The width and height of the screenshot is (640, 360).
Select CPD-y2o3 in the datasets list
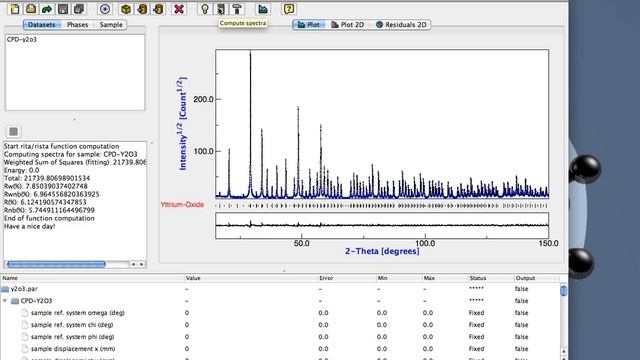pos(22,40)
